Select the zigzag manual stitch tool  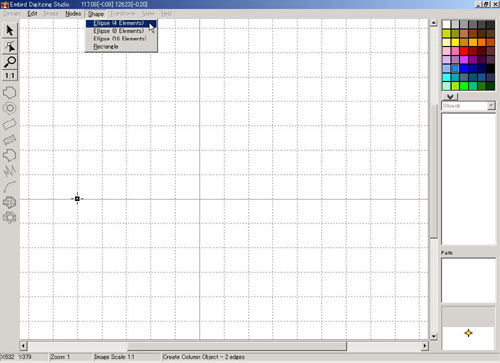click(10, 171)
